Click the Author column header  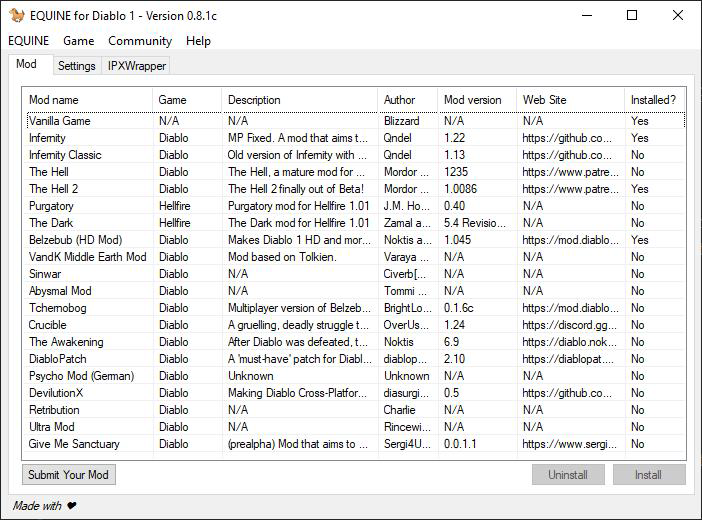[x=407, y=100]
